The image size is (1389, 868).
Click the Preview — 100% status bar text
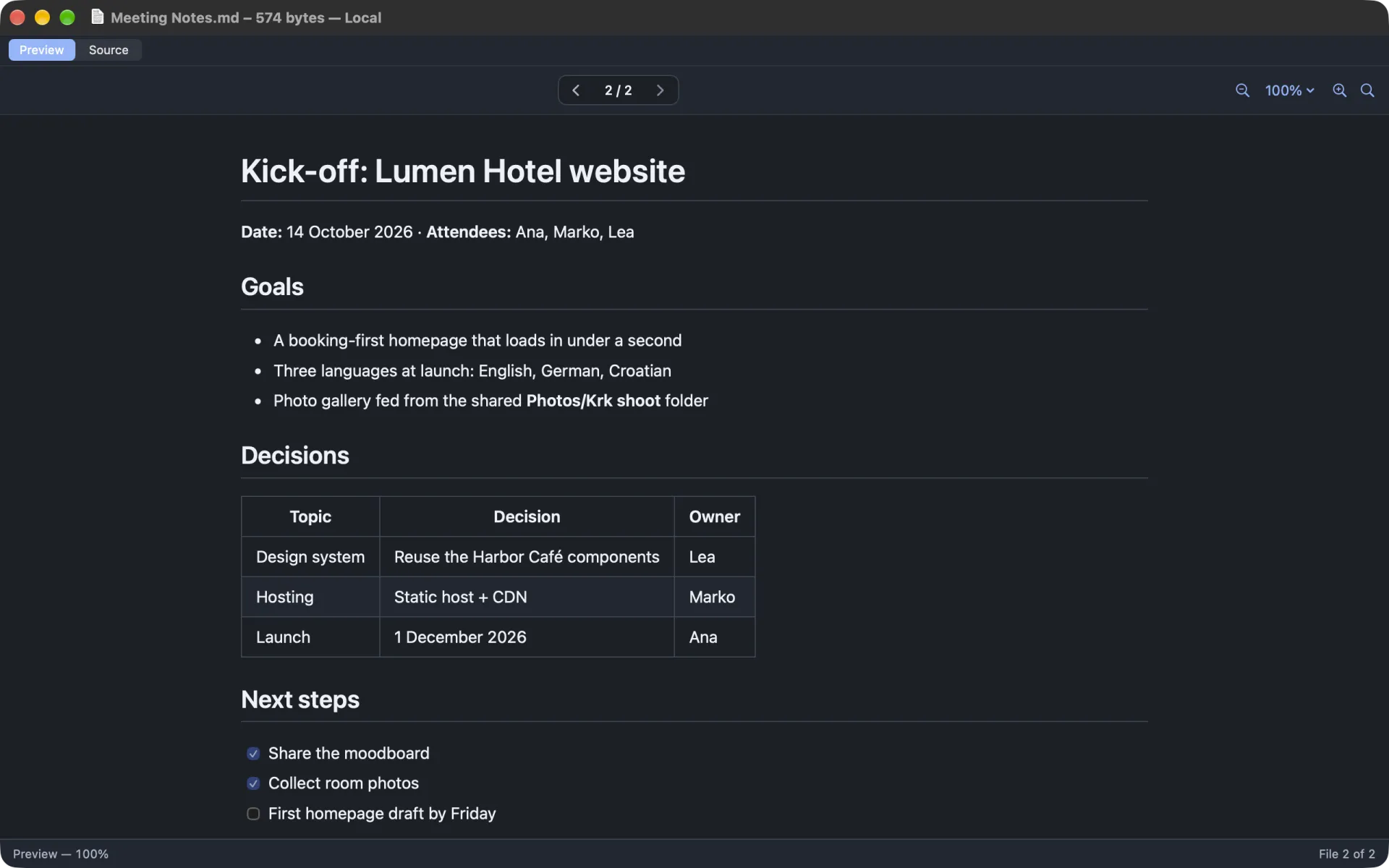[x=61, y=854]
